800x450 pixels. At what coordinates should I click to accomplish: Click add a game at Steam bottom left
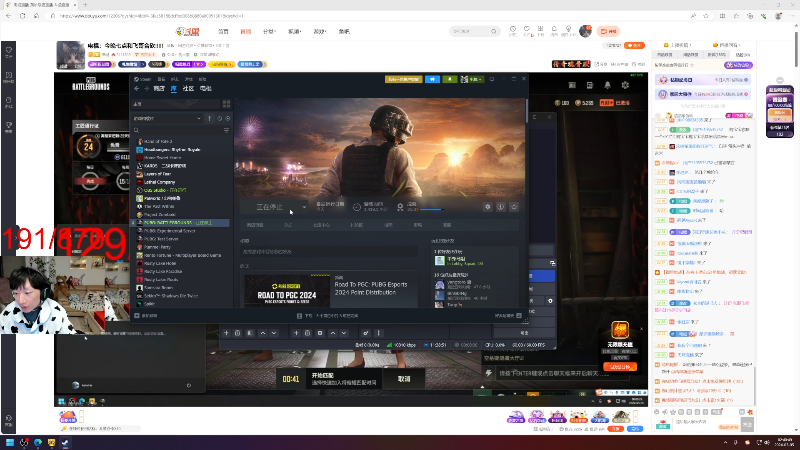(x=146, y=316)
